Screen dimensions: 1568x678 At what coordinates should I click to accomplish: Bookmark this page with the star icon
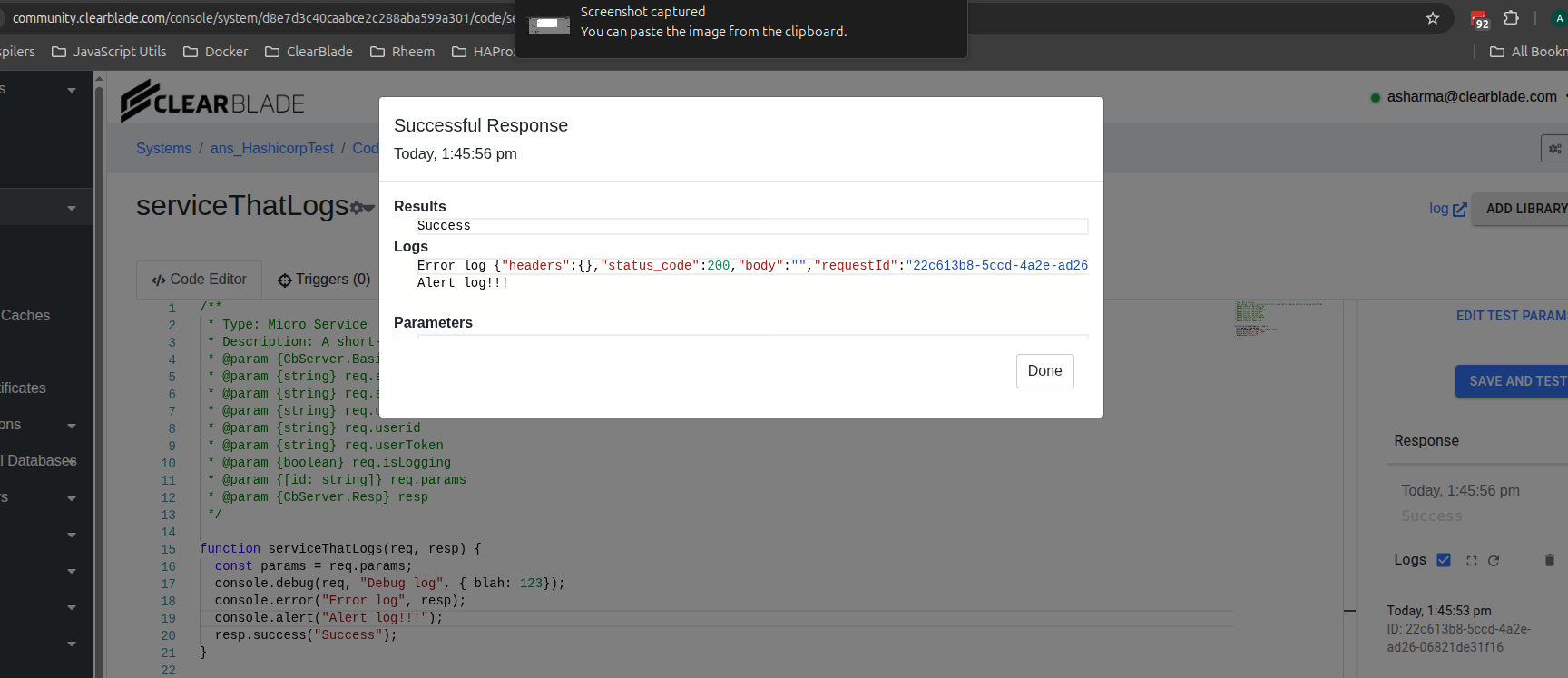[1433, 18]
